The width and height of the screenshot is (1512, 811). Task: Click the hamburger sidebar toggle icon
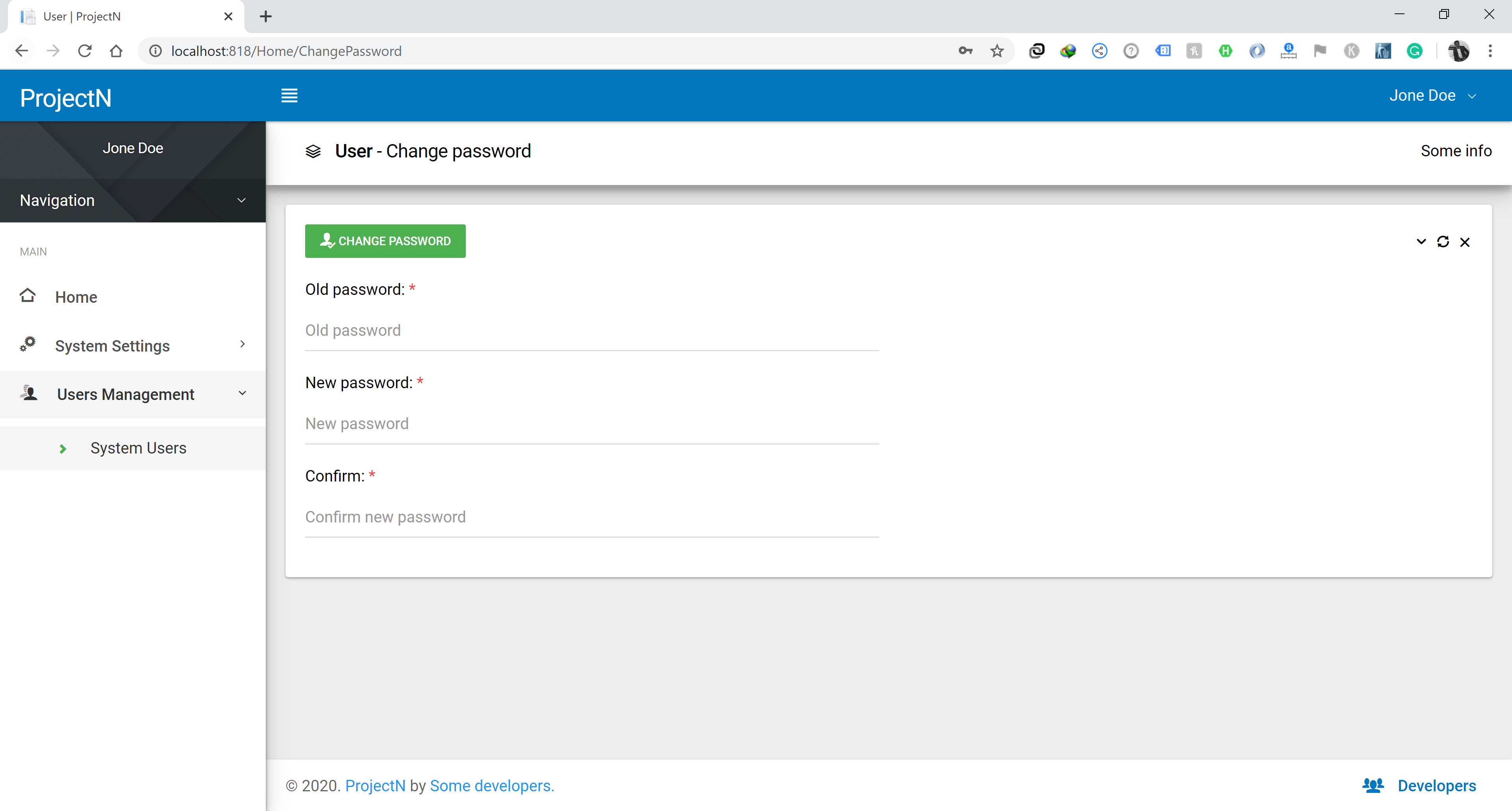point(289,96)
